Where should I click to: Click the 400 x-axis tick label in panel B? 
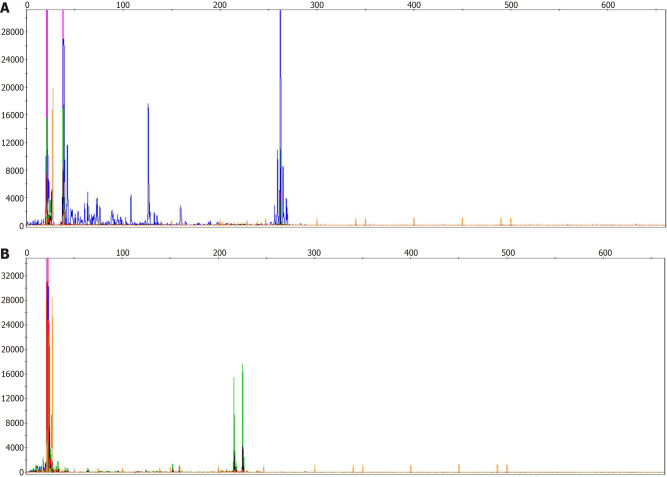pyautogui.click(x=411, y=253)
